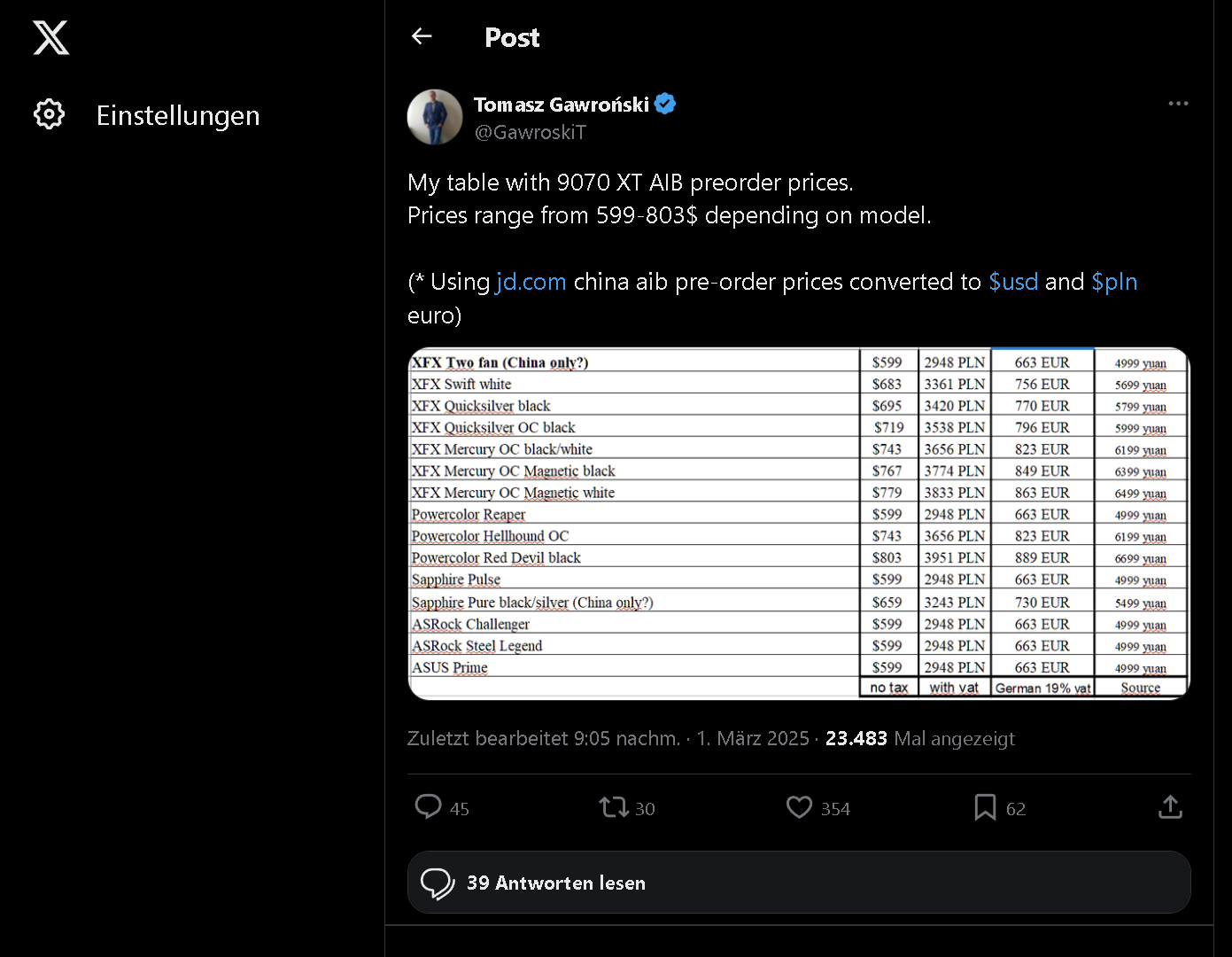
Task: Click the X logo icon
Action: coord(51,38)
